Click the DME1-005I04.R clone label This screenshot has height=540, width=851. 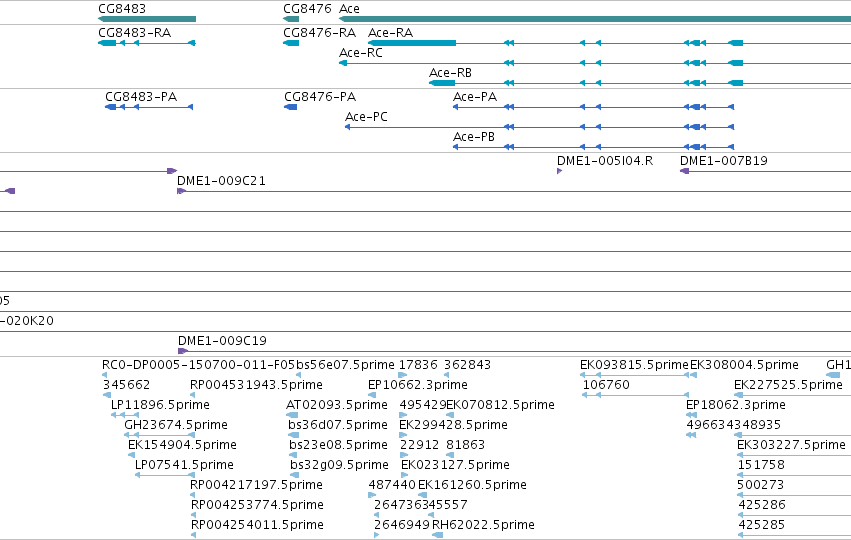(605, 161)
